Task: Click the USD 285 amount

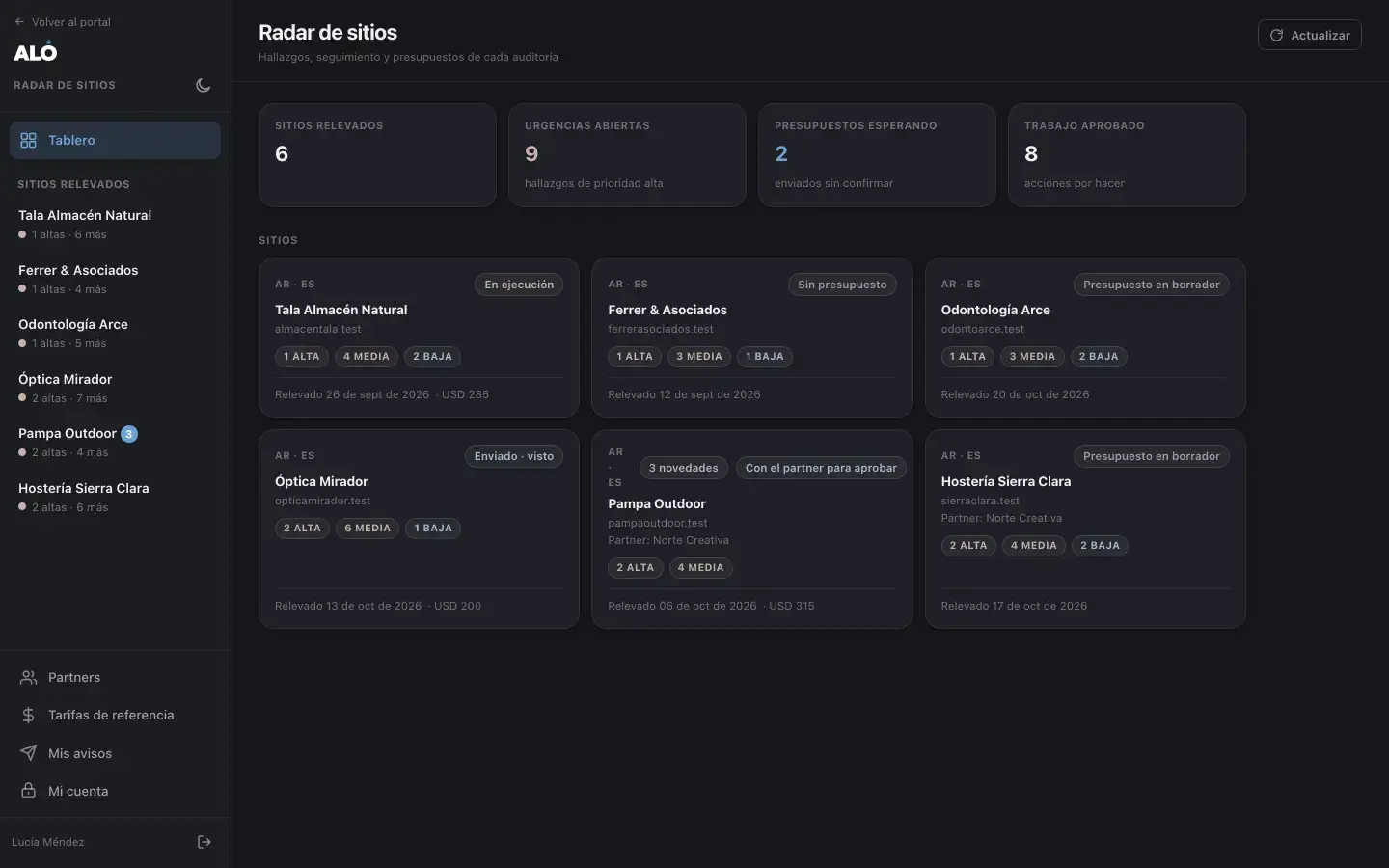Action: tap(465, 394)
